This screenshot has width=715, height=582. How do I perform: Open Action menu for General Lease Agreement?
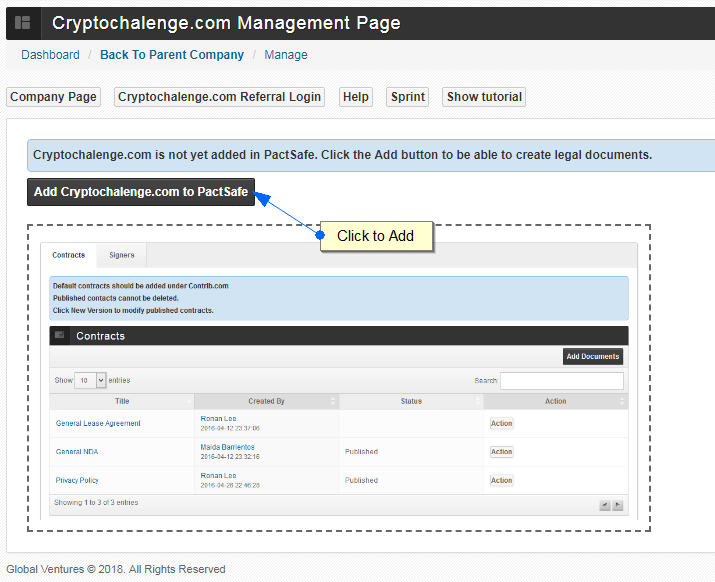point(502,423)
